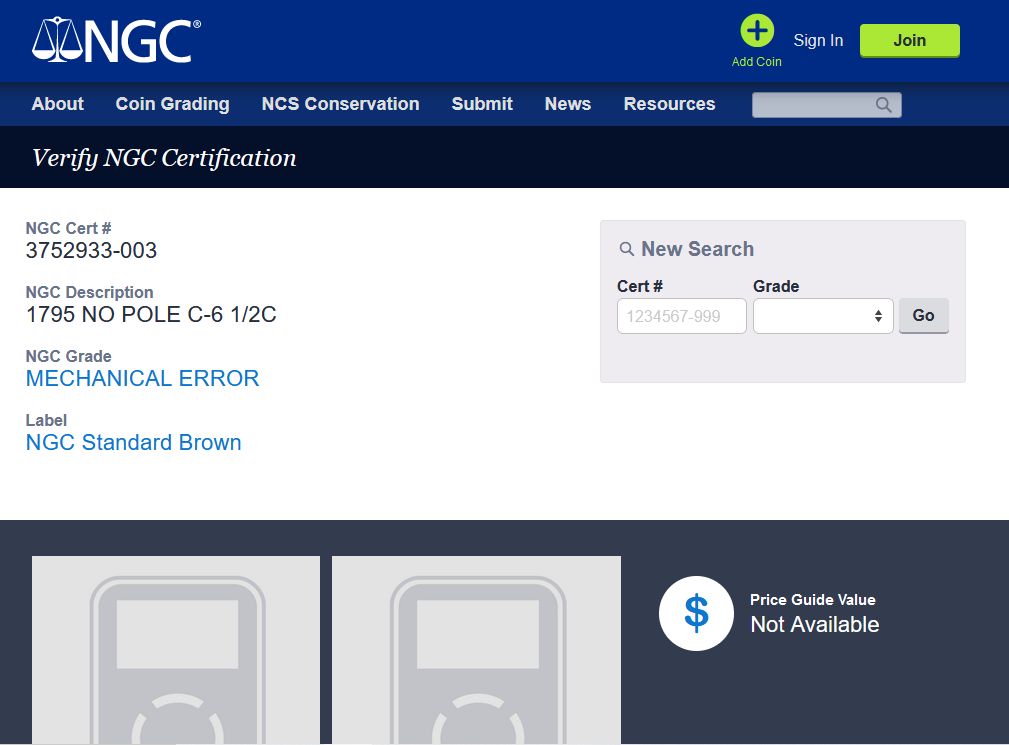Screen dimensions: 1009x745
Task: Click the Price Guide Value label
Action: point(813,600)
